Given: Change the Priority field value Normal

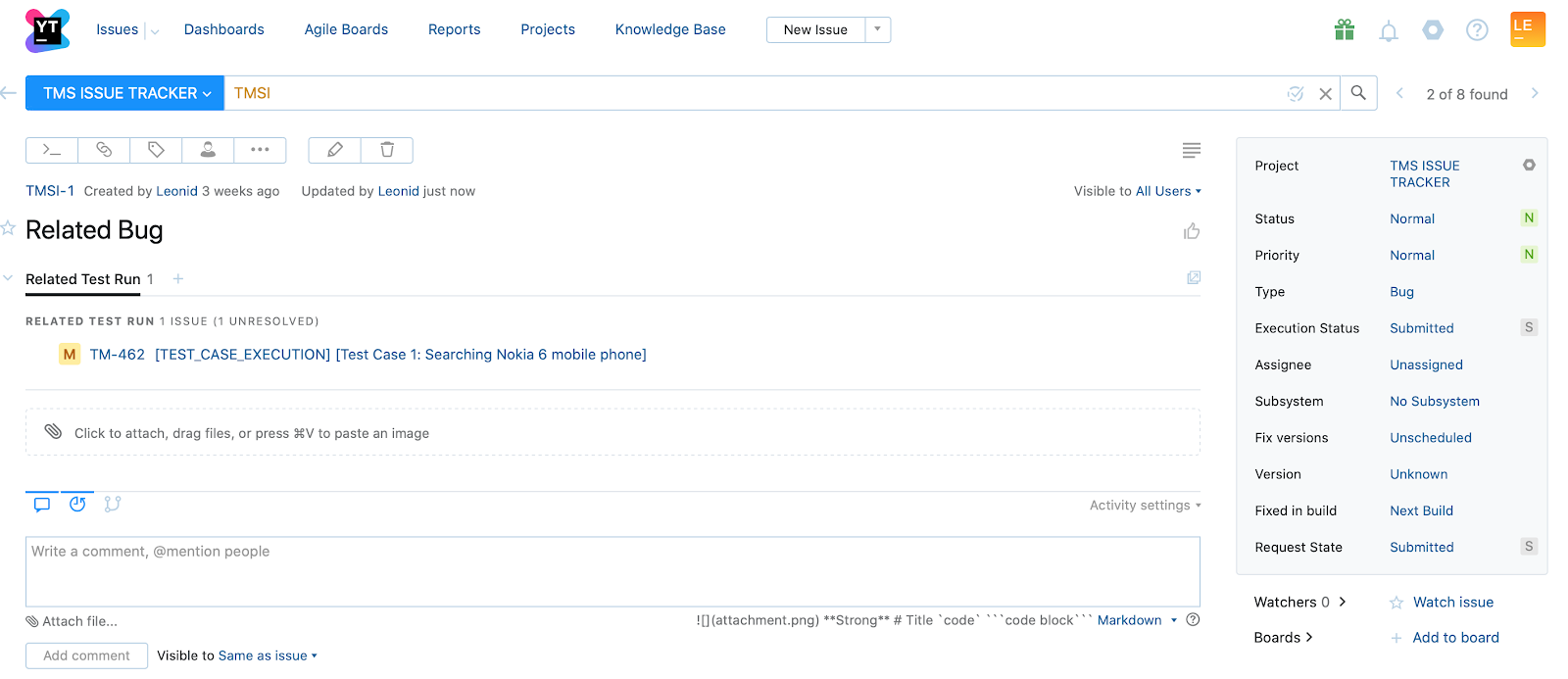Looking at the screenshot, I should tap(1412, 255).
